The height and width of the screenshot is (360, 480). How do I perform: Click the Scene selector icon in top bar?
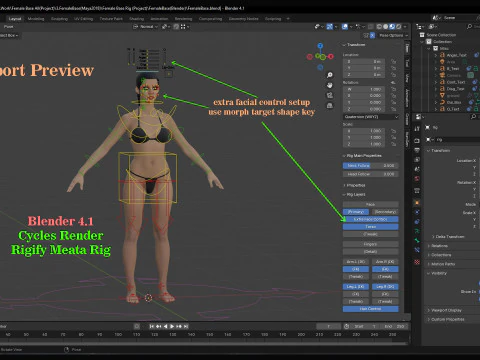(436, 18)
